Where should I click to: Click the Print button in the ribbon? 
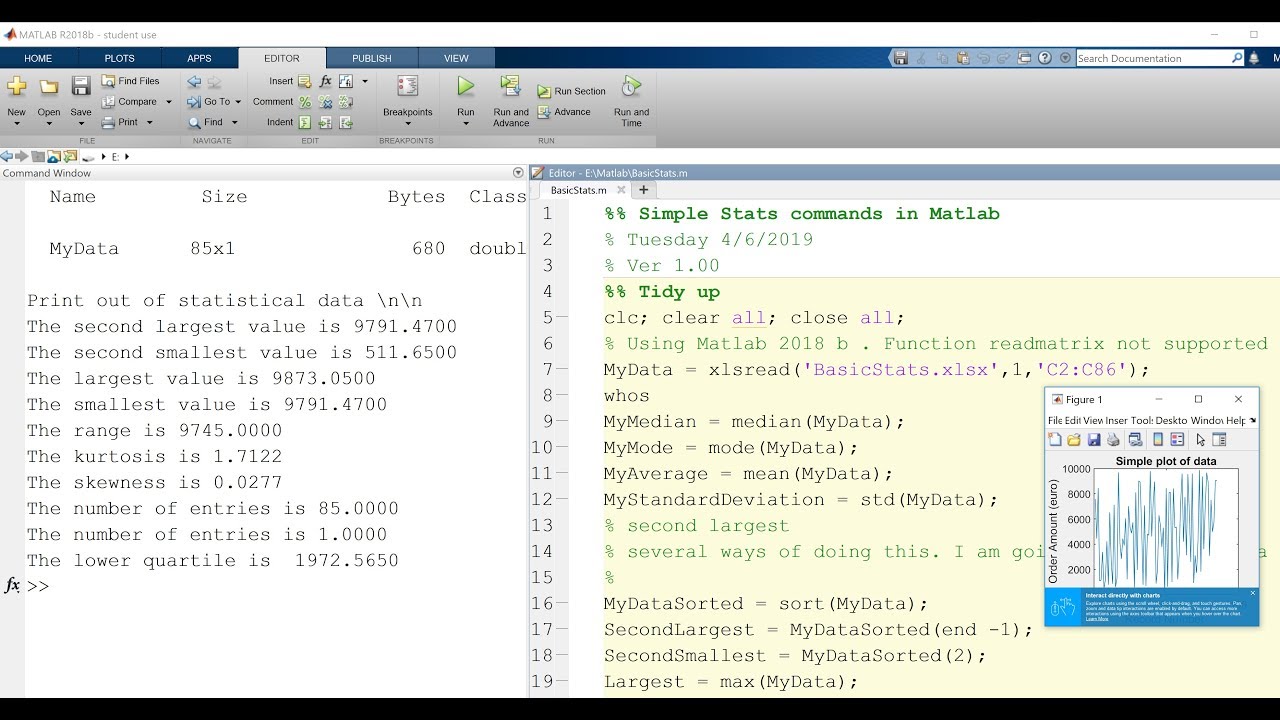(x=120, y=122)
